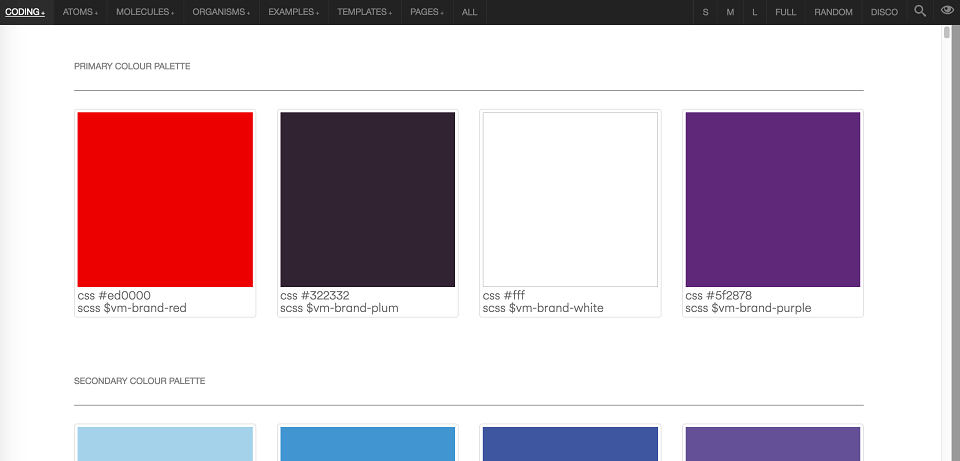Click the SECONDARY COLOUR PALETTE heading

pyautogui.click(x=140, y=381)
